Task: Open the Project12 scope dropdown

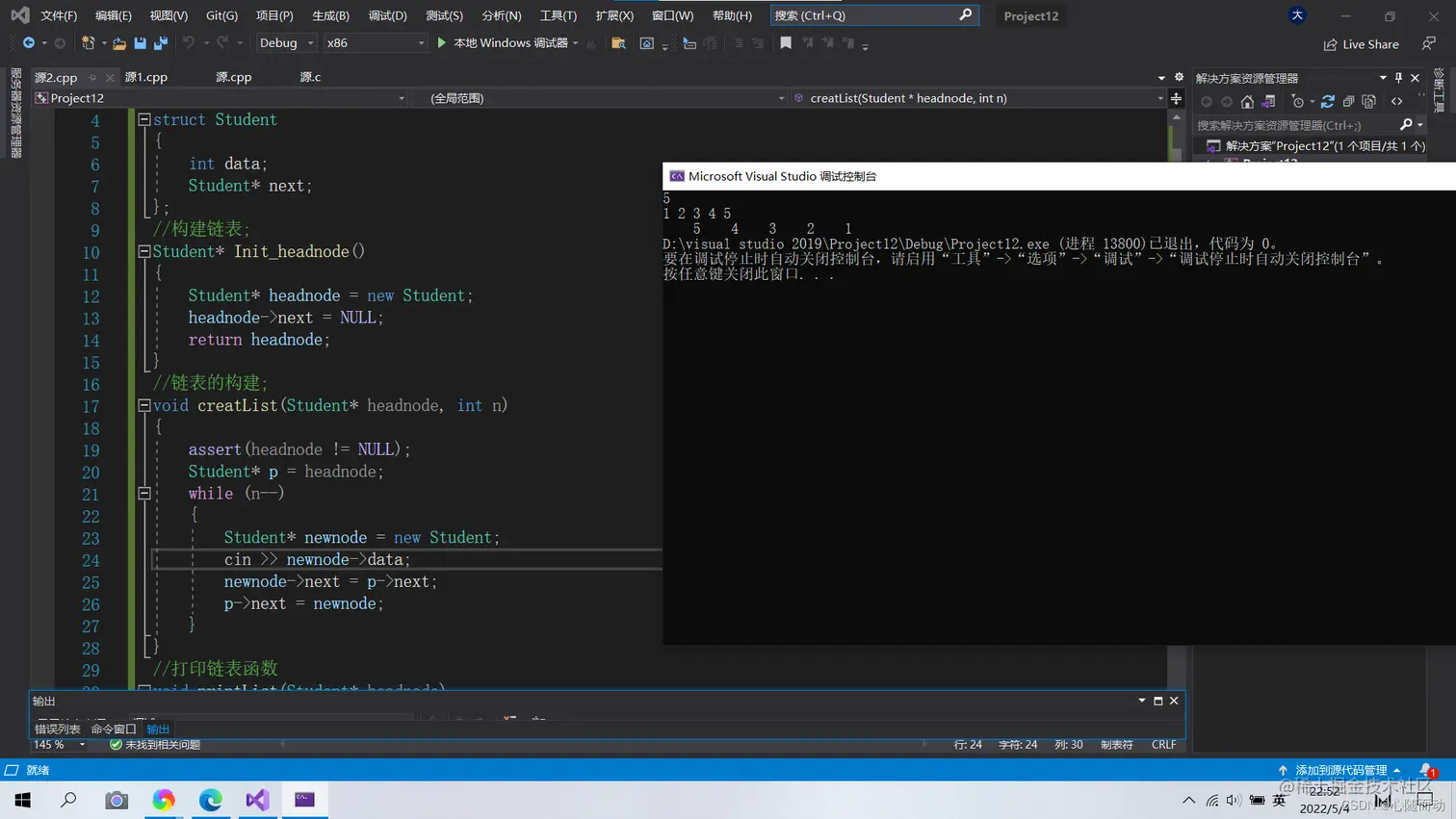Action: click(x=221, y=98)
